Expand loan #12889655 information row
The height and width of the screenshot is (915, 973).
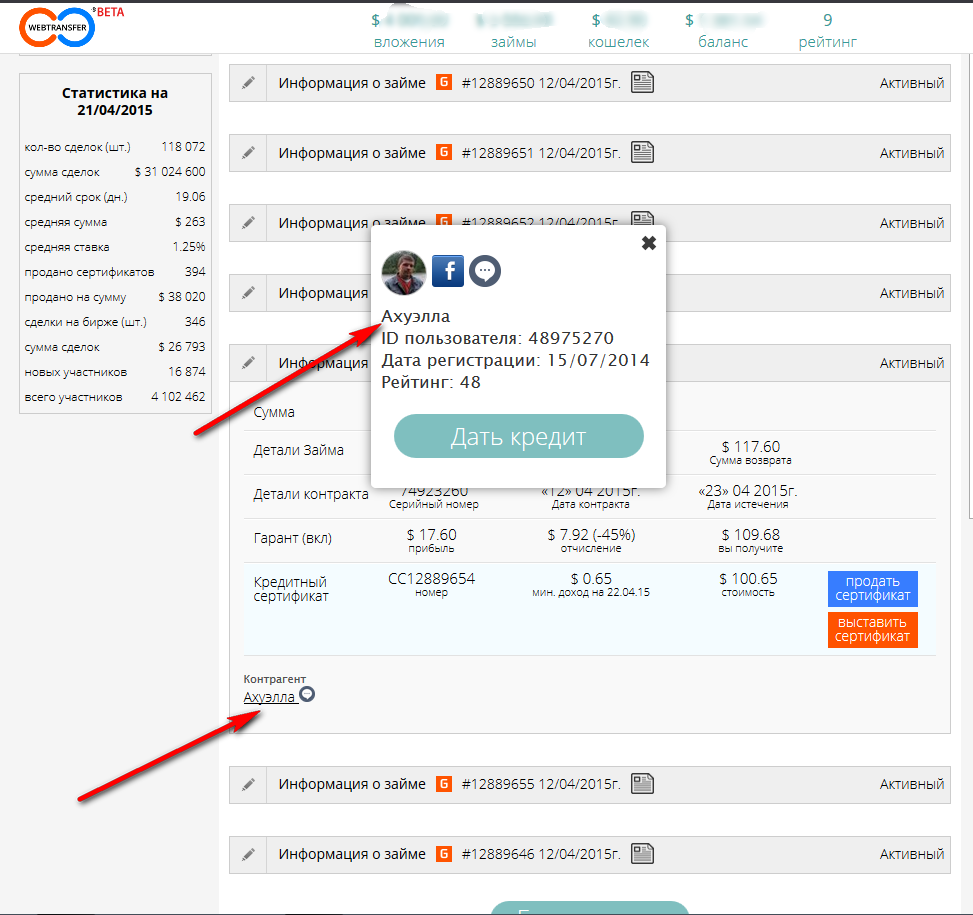pyautogui.click(x=590, y=785)
